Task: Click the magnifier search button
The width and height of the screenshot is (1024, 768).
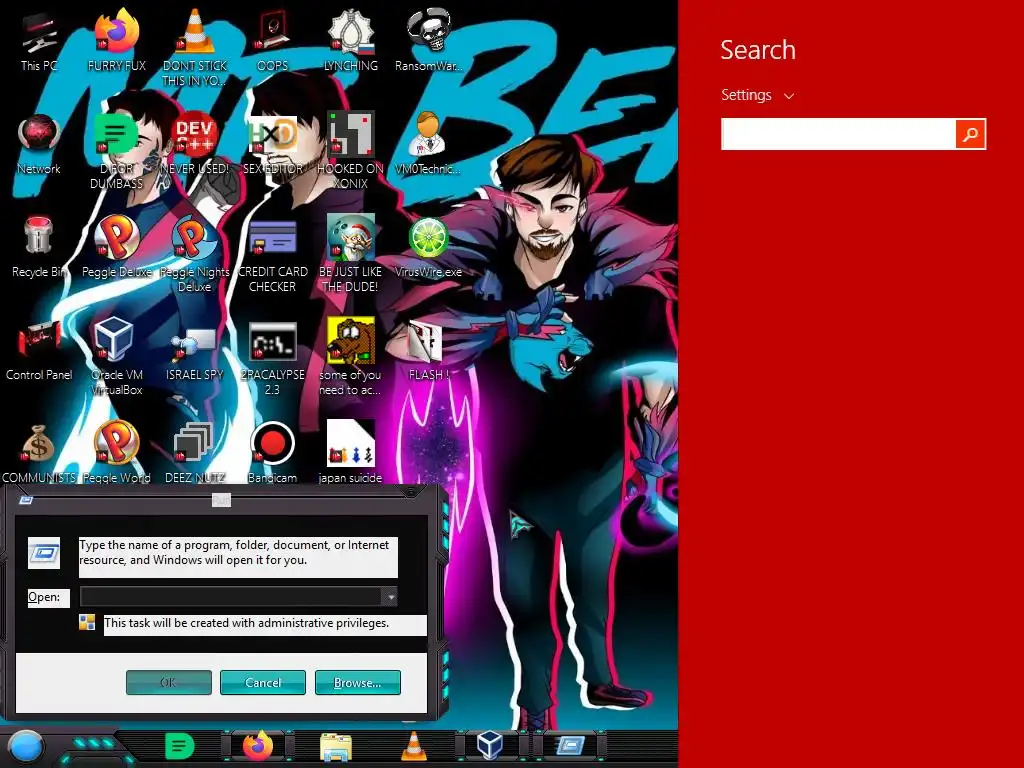Action: coord(970,134)
